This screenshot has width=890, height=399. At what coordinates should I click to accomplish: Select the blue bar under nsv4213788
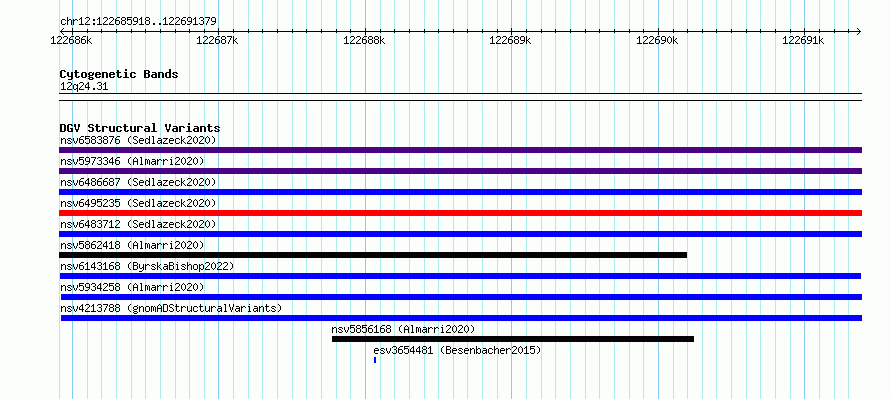(x=461, y=318)
